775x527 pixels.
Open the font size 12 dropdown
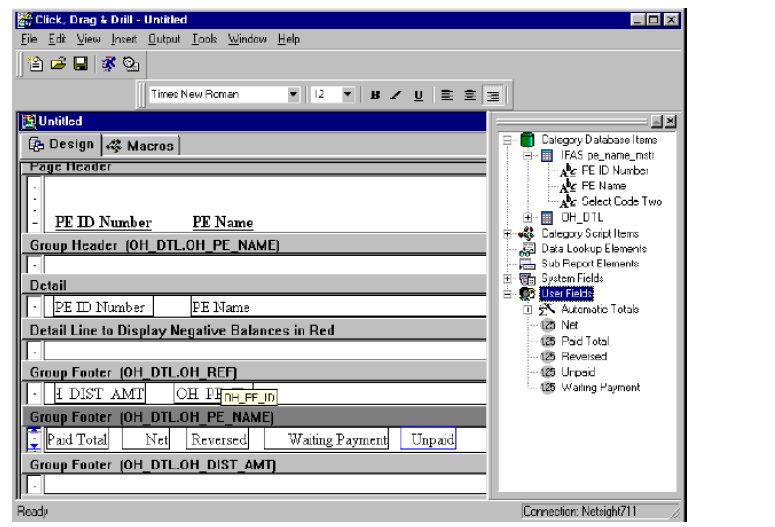point(347,95)
